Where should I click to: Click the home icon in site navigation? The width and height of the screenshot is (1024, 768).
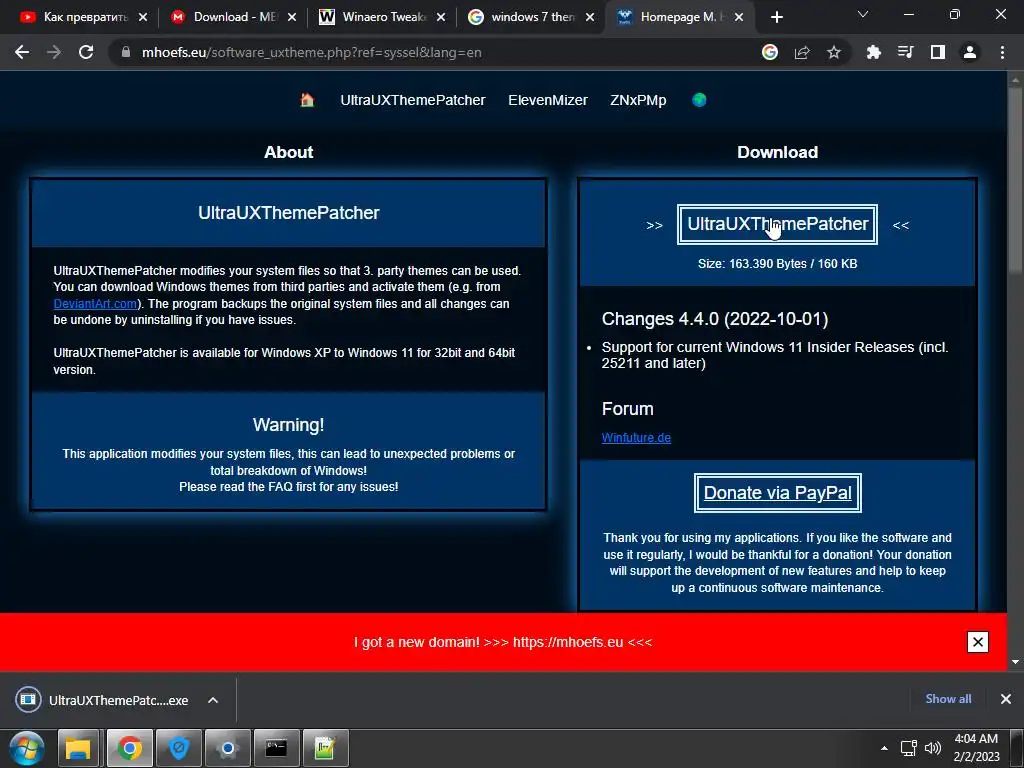click(307, 100)
